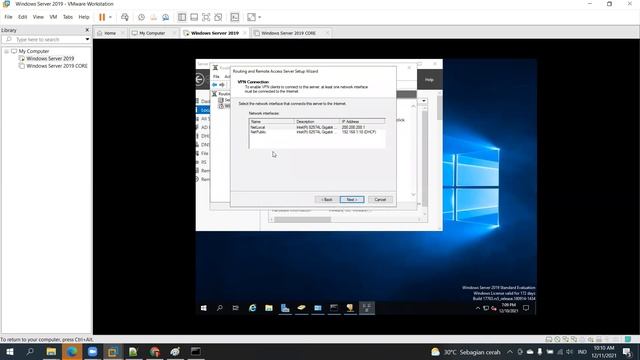Click the library search field
This screenshot has width=640, height=360.
46,40
